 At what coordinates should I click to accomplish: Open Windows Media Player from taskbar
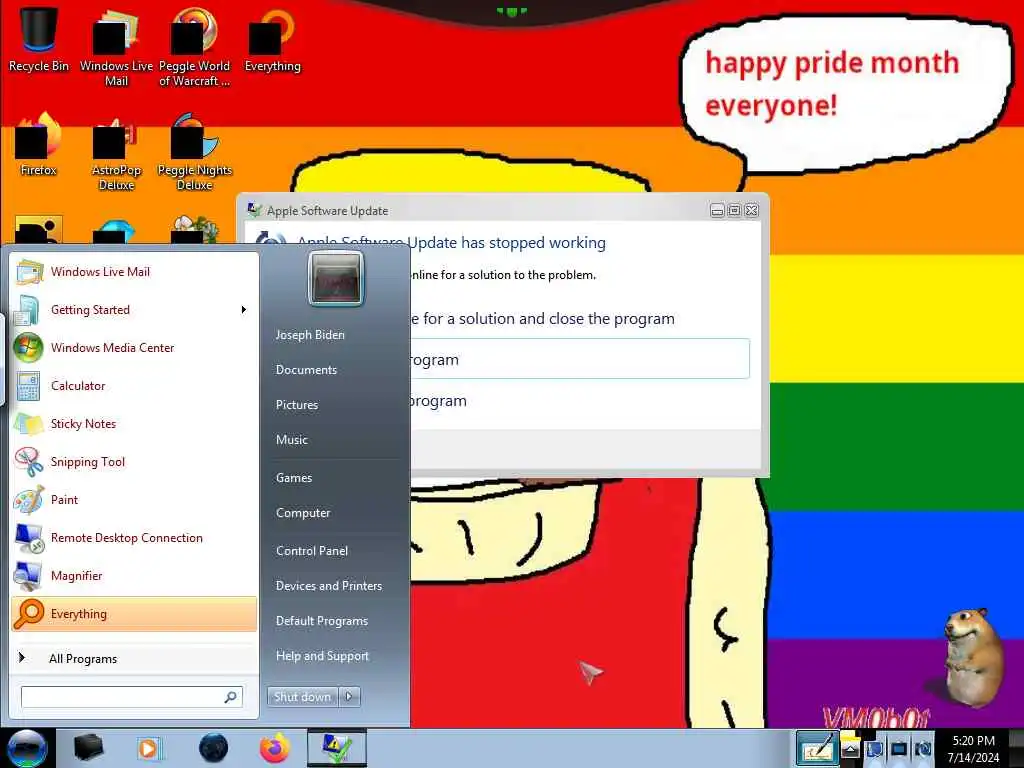coord(150,748)
